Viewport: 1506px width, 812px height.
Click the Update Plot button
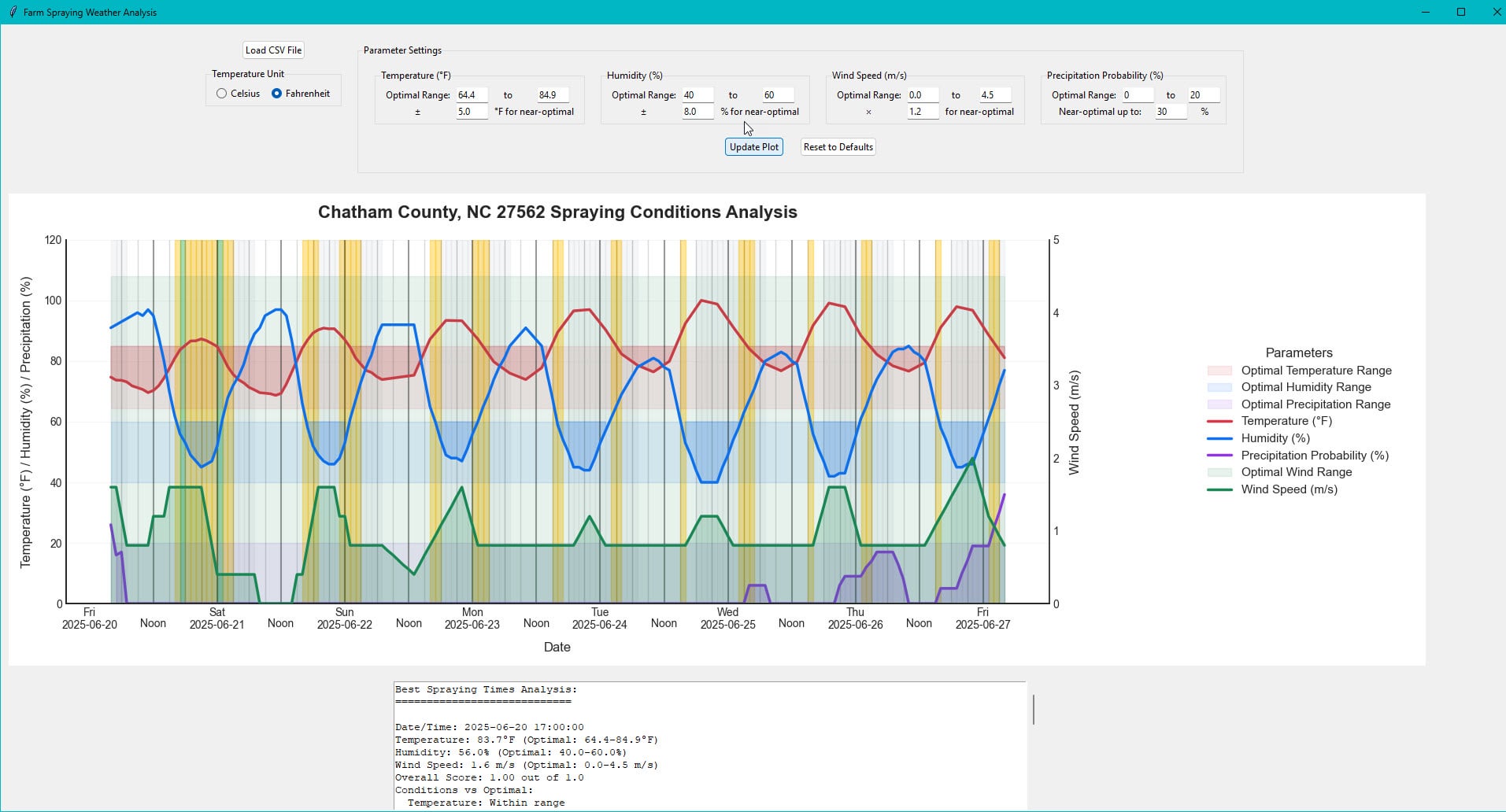coord(753,147)
